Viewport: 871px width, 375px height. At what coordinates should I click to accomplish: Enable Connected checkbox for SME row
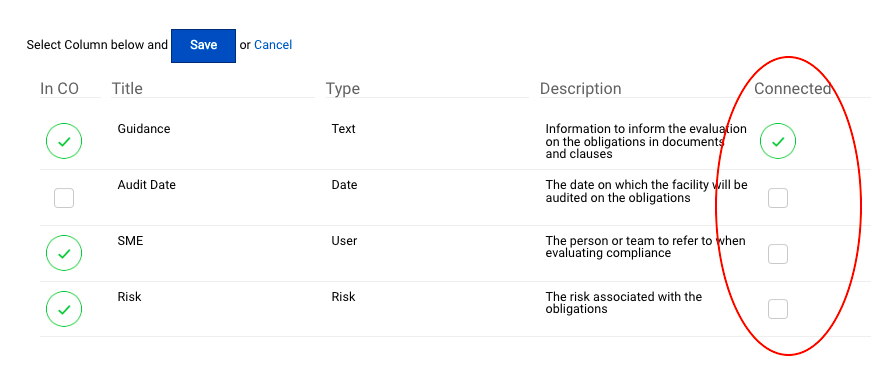point(778,254)
